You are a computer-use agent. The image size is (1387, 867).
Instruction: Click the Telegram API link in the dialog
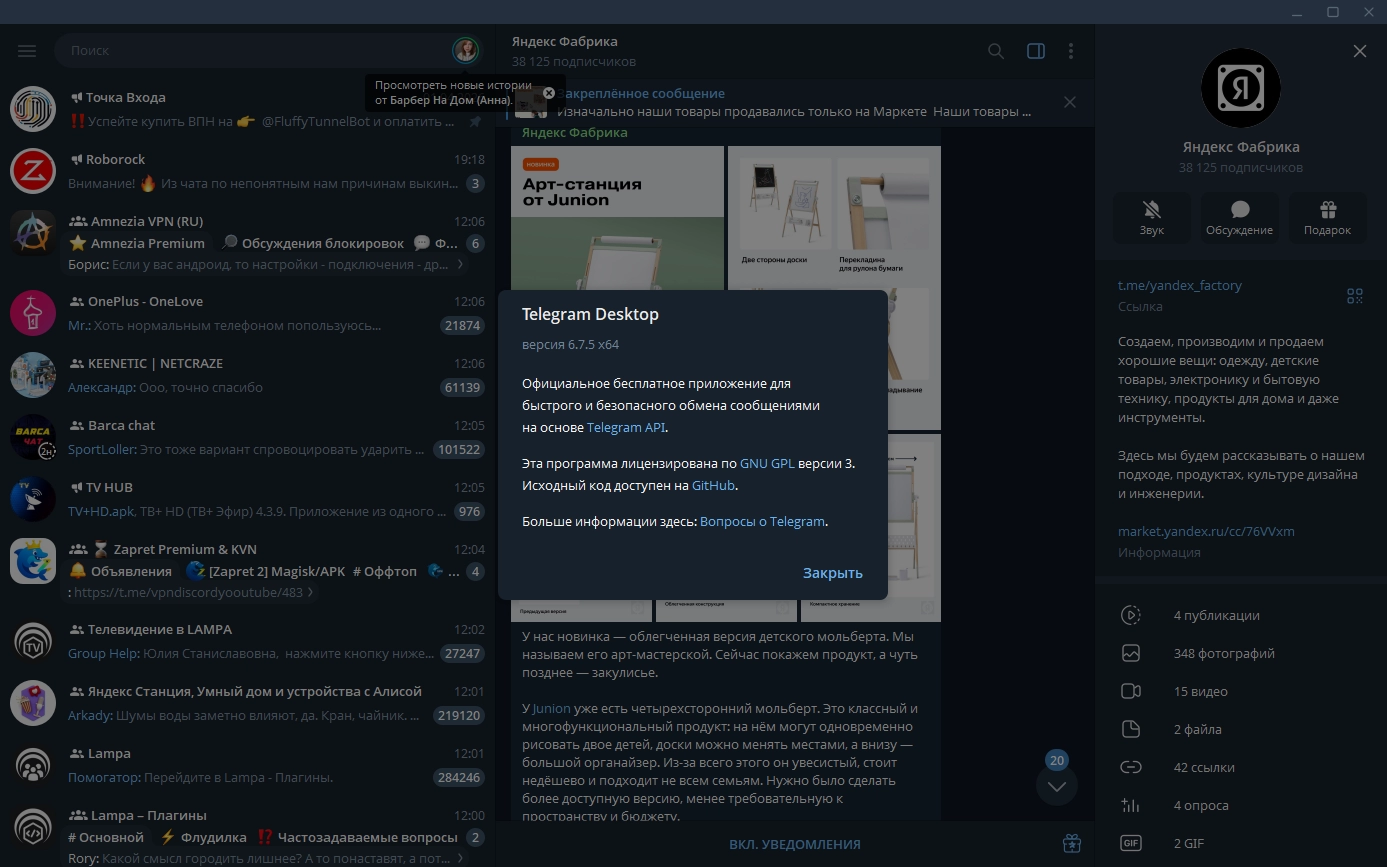[626, 427]
